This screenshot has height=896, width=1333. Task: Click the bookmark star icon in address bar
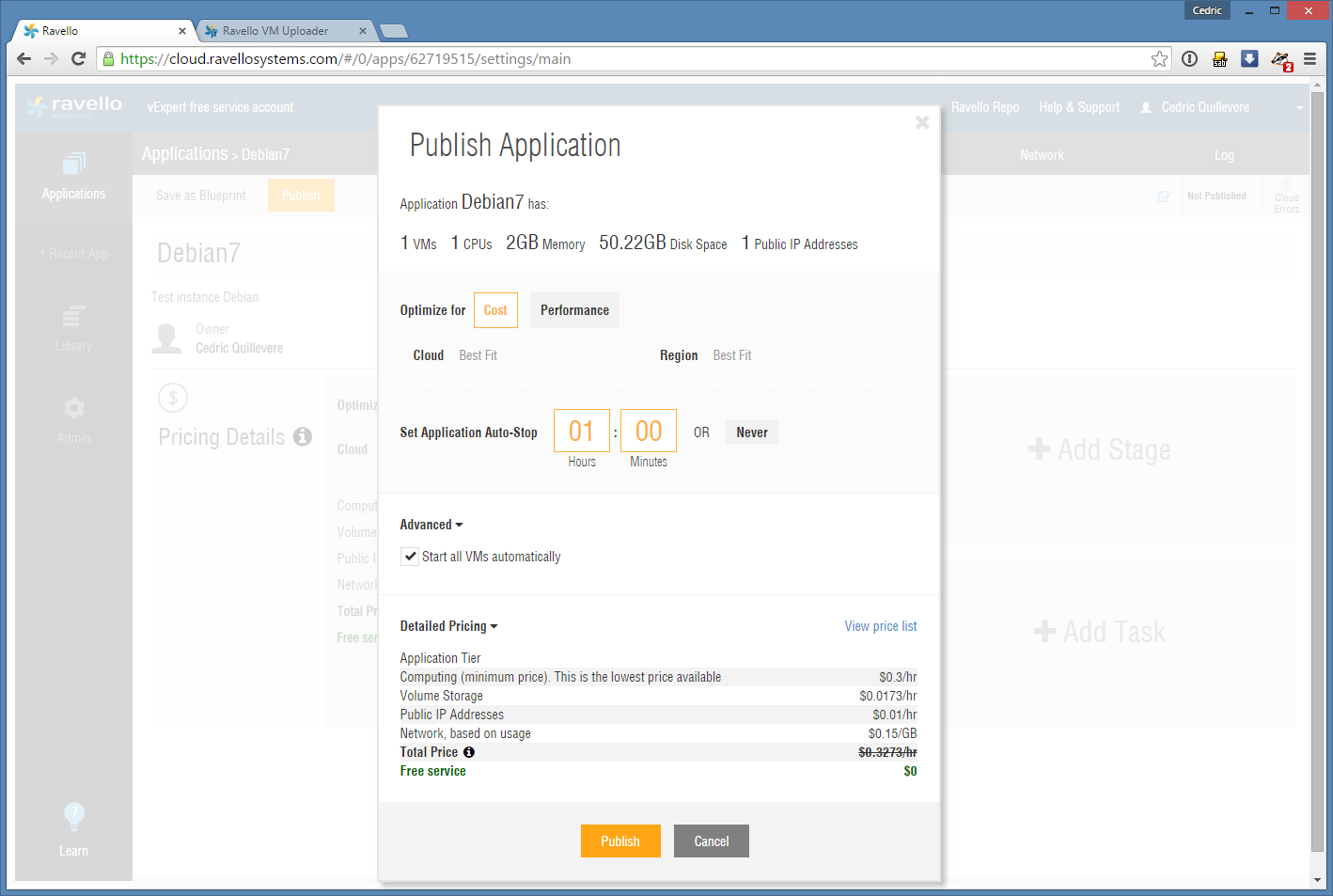coord(1160,59)
